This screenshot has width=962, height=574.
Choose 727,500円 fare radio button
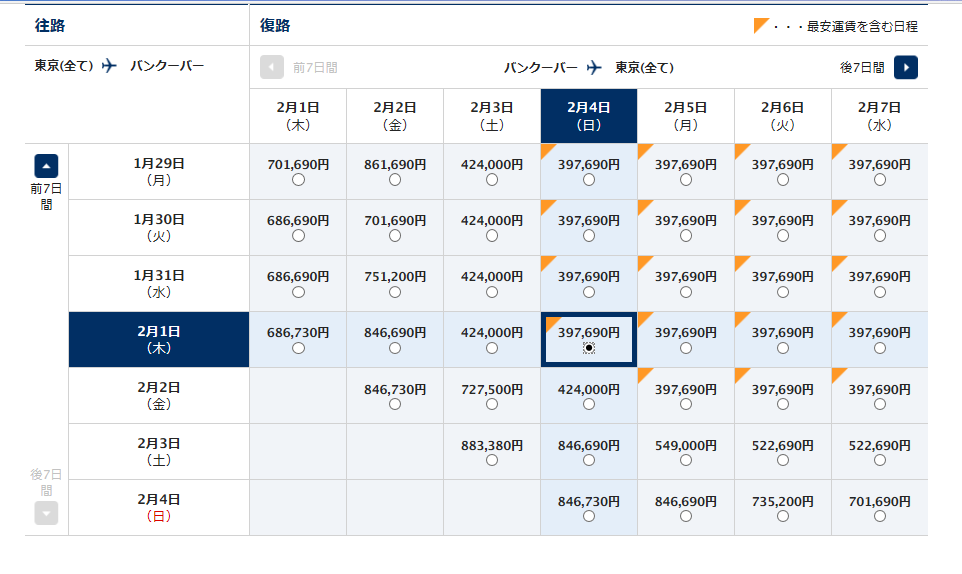(492, 404)
